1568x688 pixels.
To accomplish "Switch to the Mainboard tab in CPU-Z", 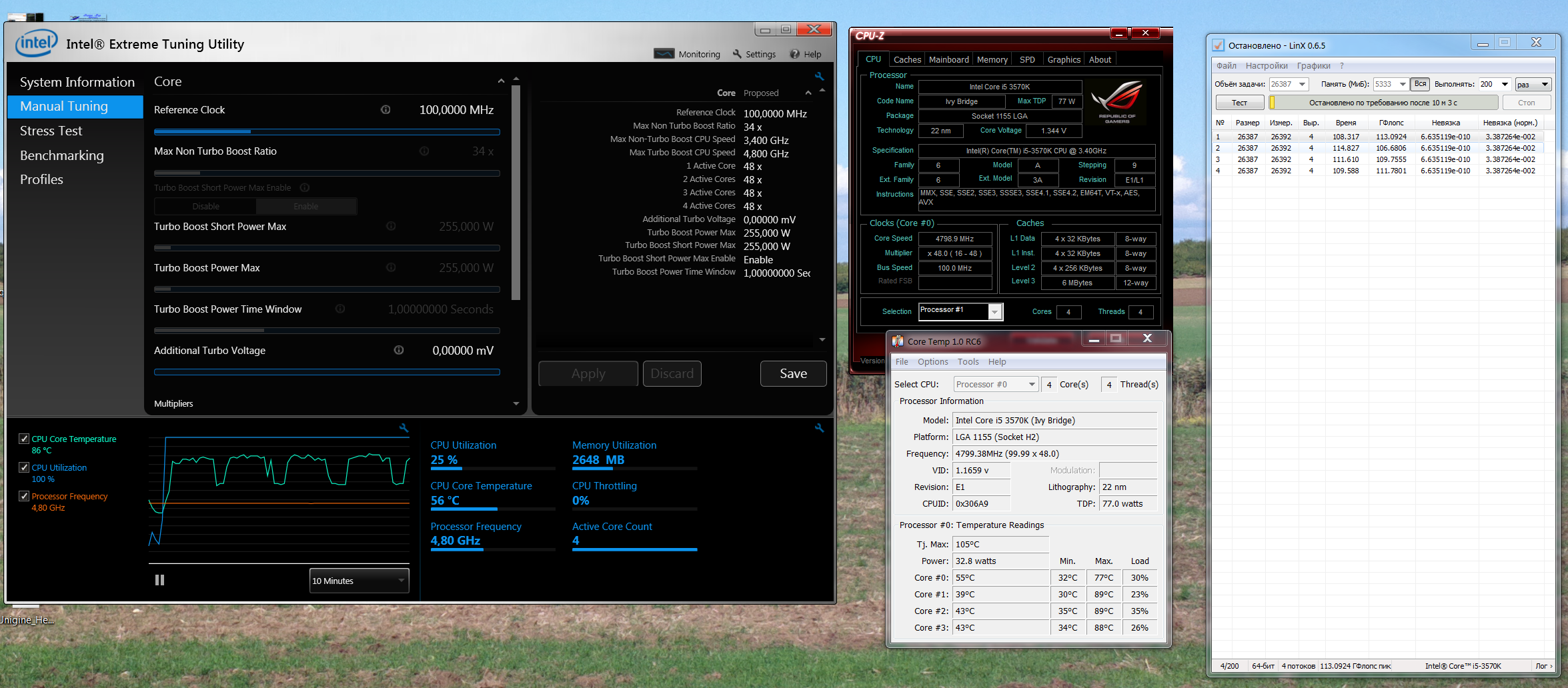I will click(x=948, y=59).
